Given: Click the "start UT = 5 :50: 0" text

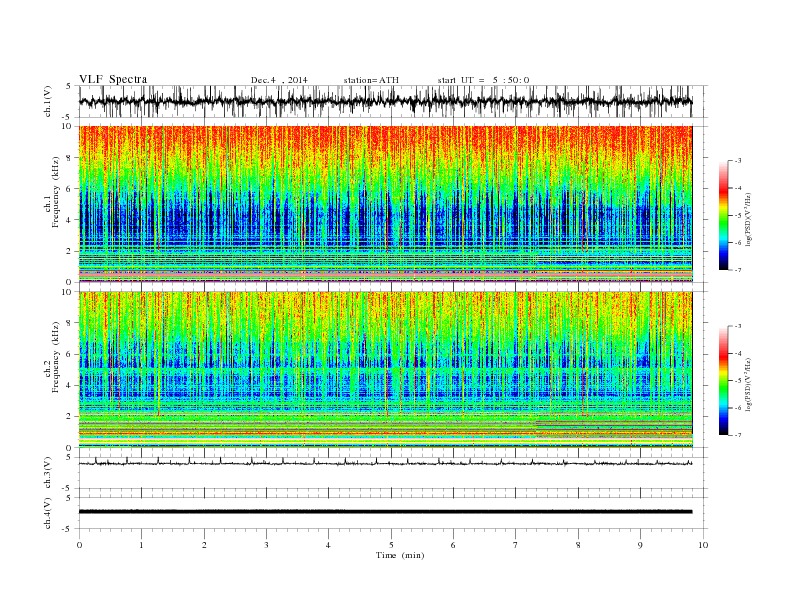Looking at the screenshot, I should [x=483, y=80].
